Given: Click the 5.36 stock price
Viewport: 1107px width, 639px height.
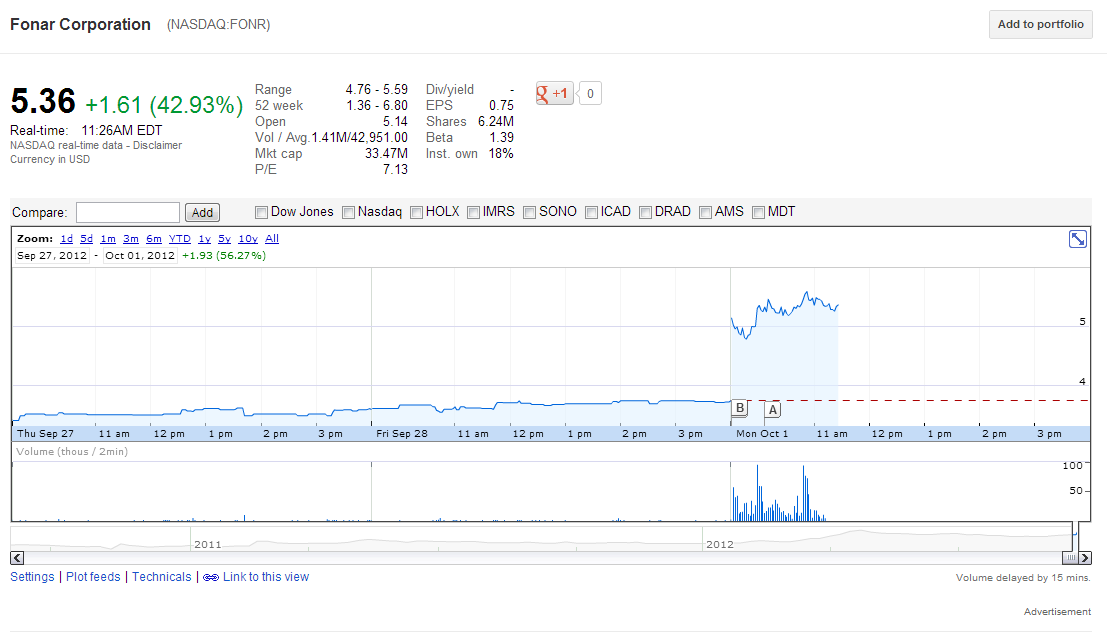Looking at the screenshot, I should pos(43,101).
